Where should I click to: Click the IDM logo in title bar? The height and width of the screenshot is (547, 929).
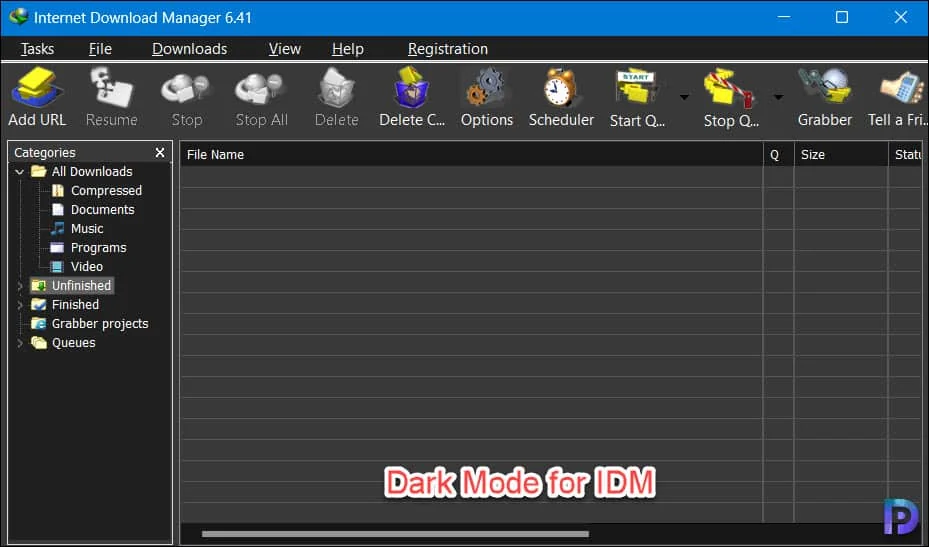pos(19,17)
